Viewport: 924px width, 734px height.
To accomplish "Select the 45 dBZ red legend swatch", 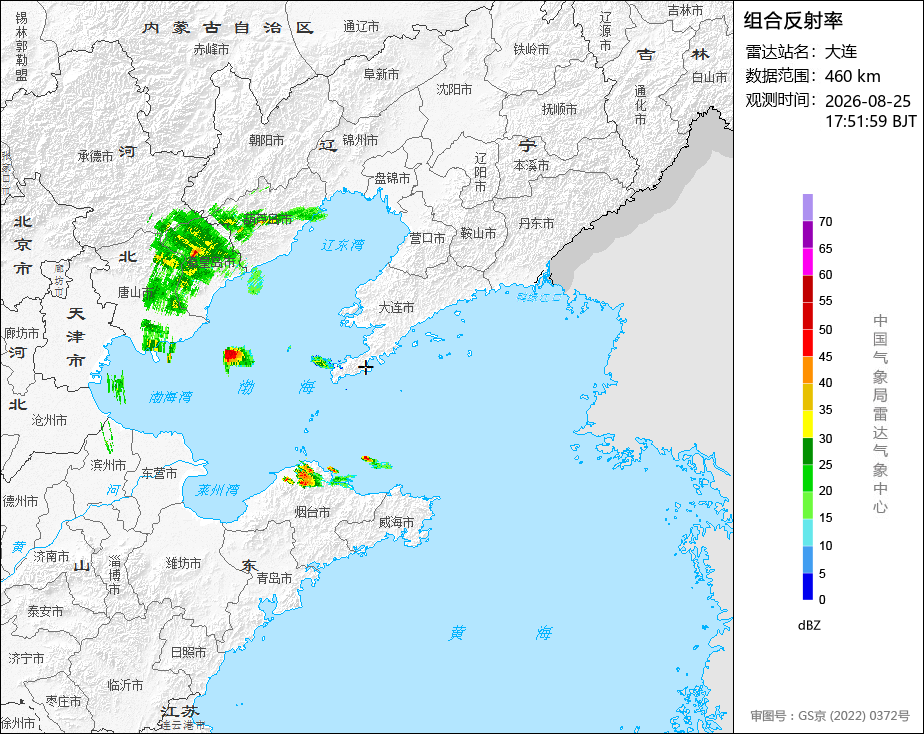I will 807,343.
